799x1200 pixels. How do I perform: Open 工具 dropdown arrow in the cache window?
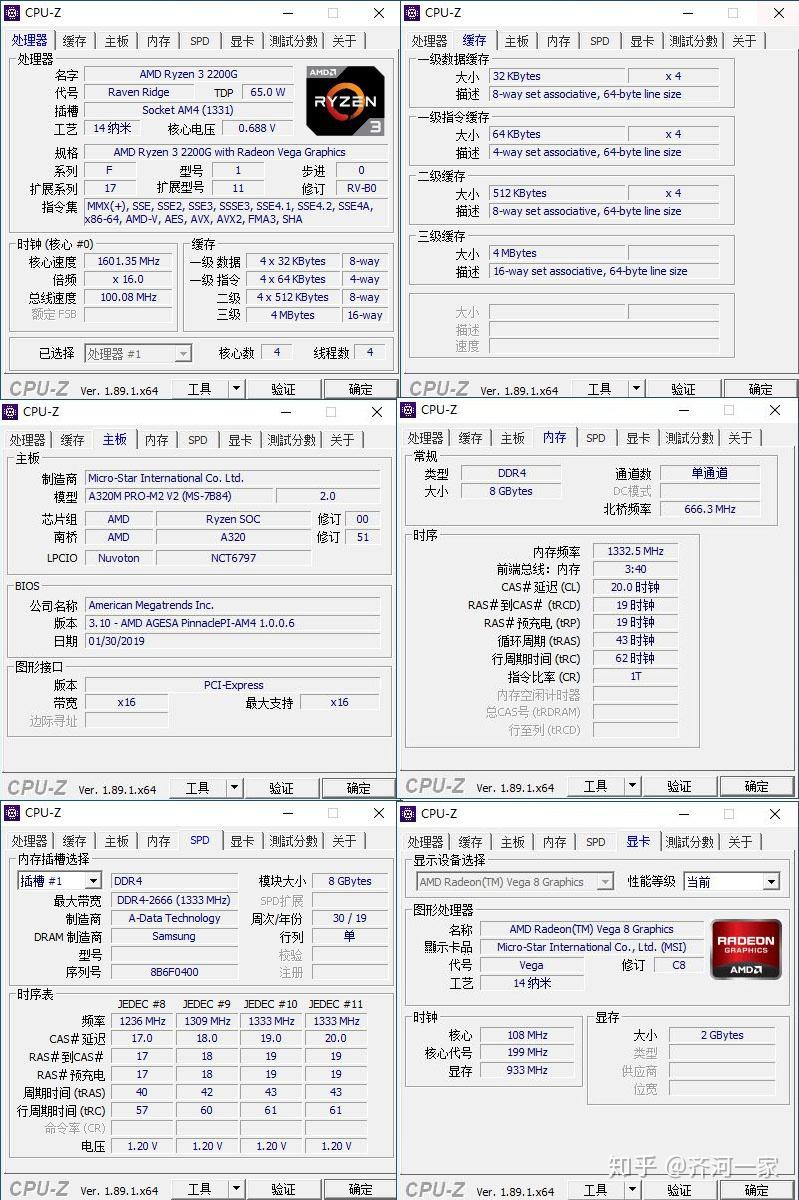point(636,389)
